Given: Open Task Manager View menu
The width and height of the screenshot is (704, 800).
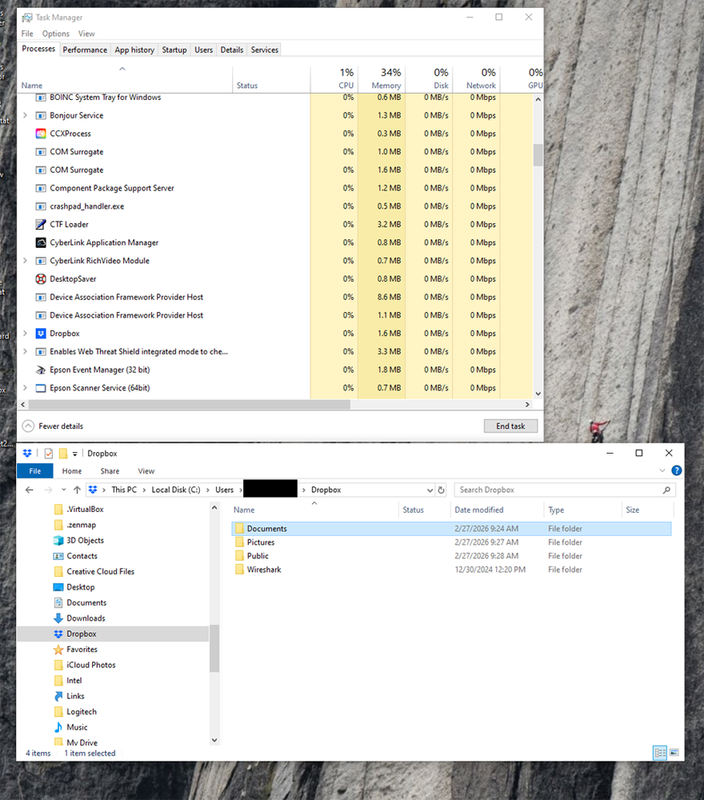Looking at the screenshot, I should [x=87, y=34].
